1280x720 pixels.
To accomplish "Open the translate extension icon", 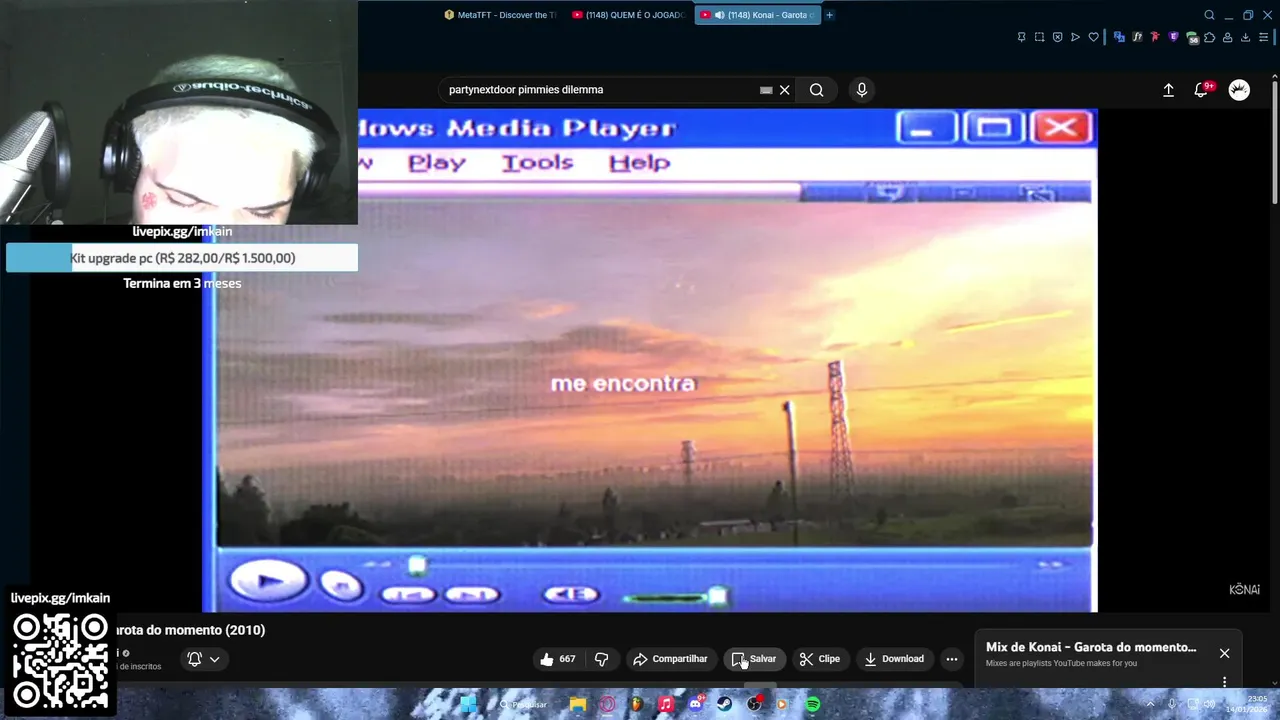I will [x=1119, y=37].
